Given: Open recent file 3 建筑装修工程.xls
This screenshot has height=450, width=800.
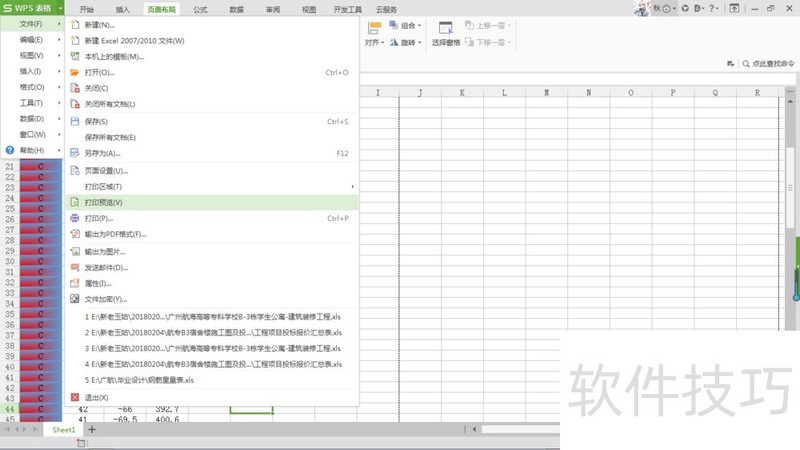Looking at the screenshot, I should pos(212,348).
